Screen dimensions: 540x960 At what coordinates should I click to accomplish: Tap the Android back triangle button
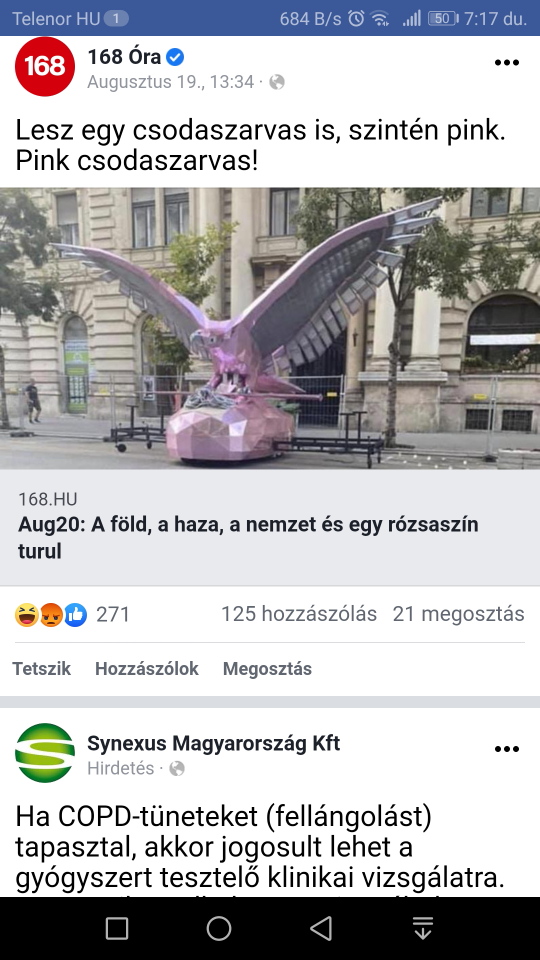point(321,928)
